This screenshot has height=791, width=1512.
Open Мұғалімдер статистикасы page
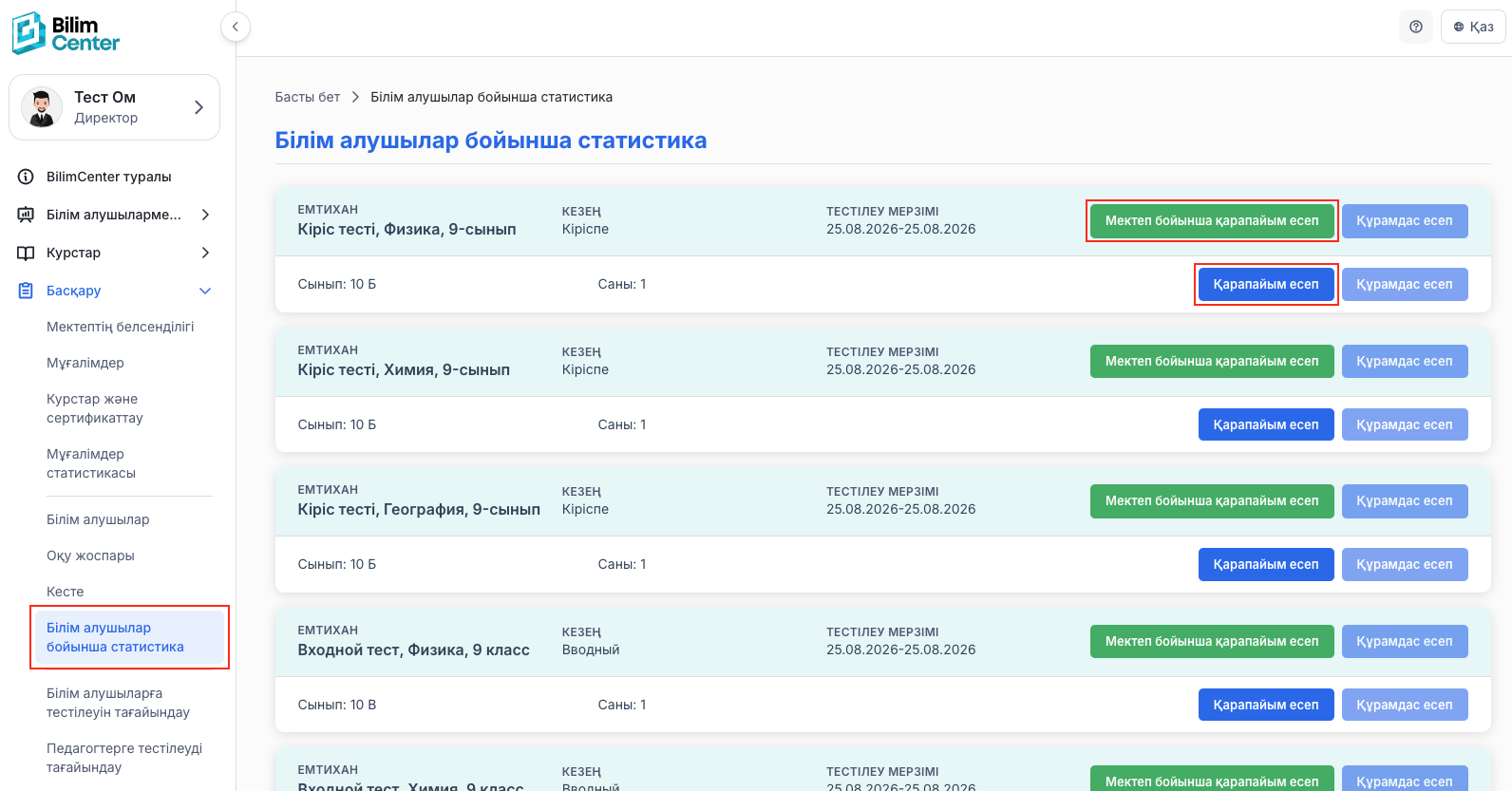click(x=91, y=463)
